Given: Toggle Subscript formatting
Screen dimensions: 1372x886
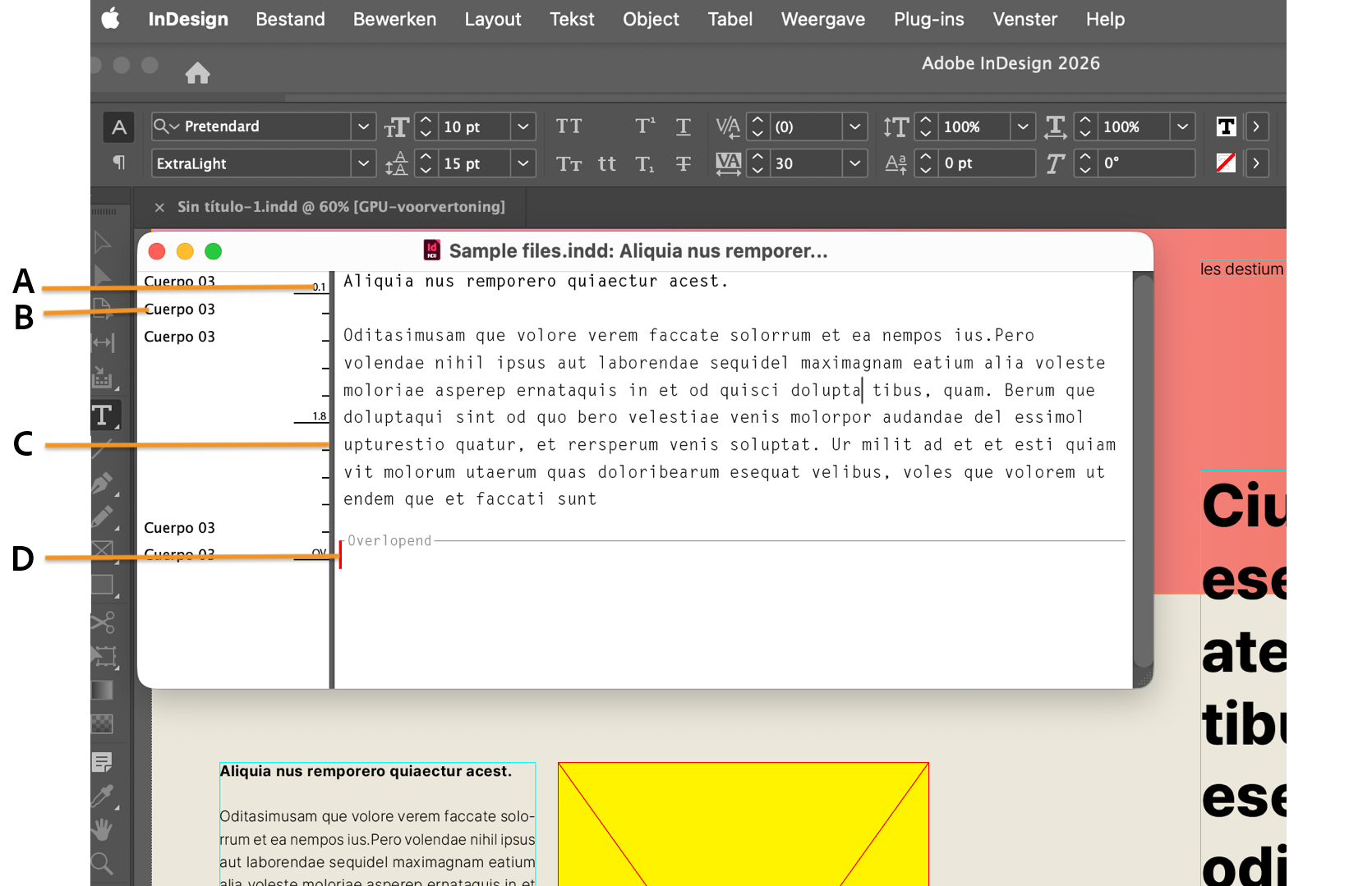Looking at the screenshot, I should pyautogui.click(x=645, y=163).
